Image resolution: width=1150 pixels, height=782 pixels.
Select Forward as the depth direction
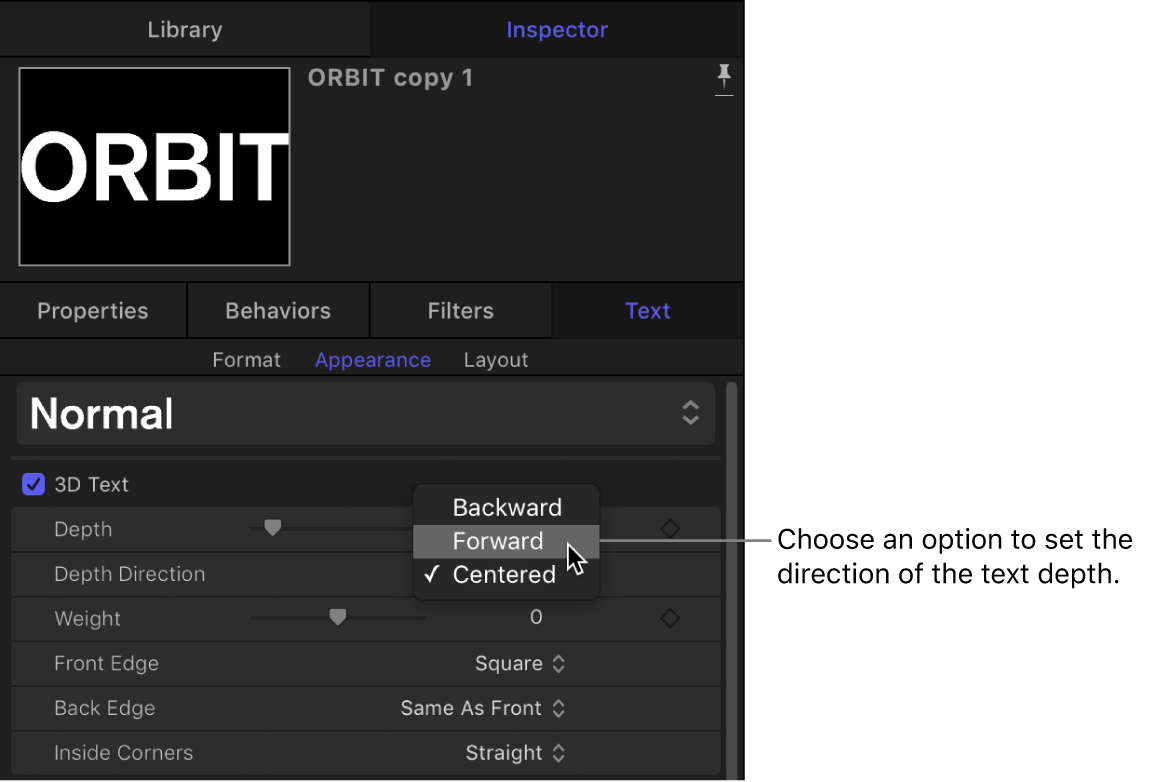pyautogui.click(x=498, y=541)
